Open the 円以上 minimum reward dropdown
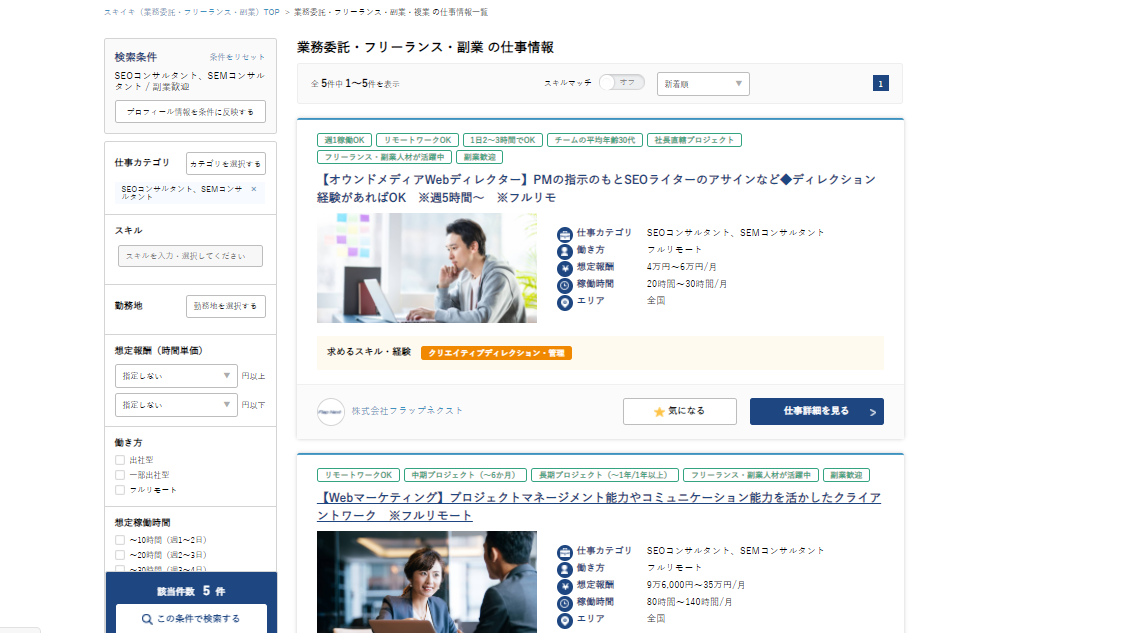1135x633 pixels. tap(176, 376)
